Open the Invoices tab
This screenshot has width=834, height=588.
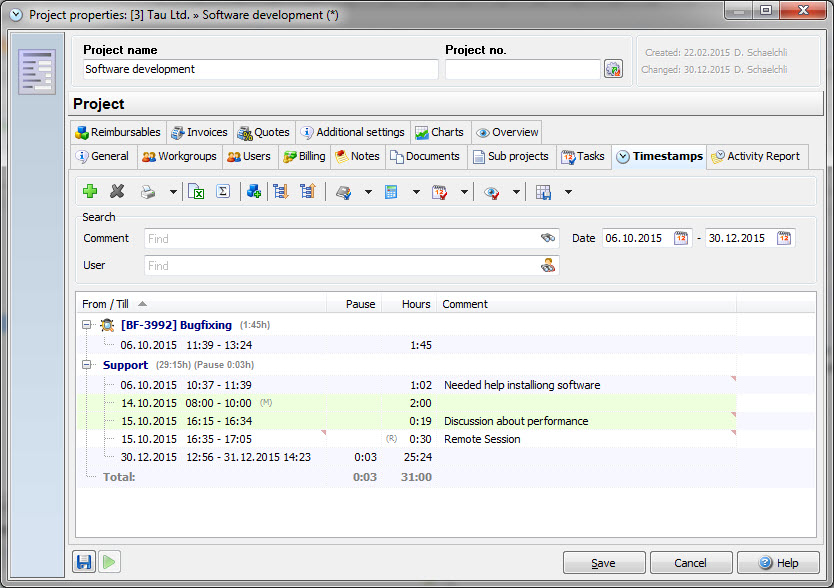199,132
